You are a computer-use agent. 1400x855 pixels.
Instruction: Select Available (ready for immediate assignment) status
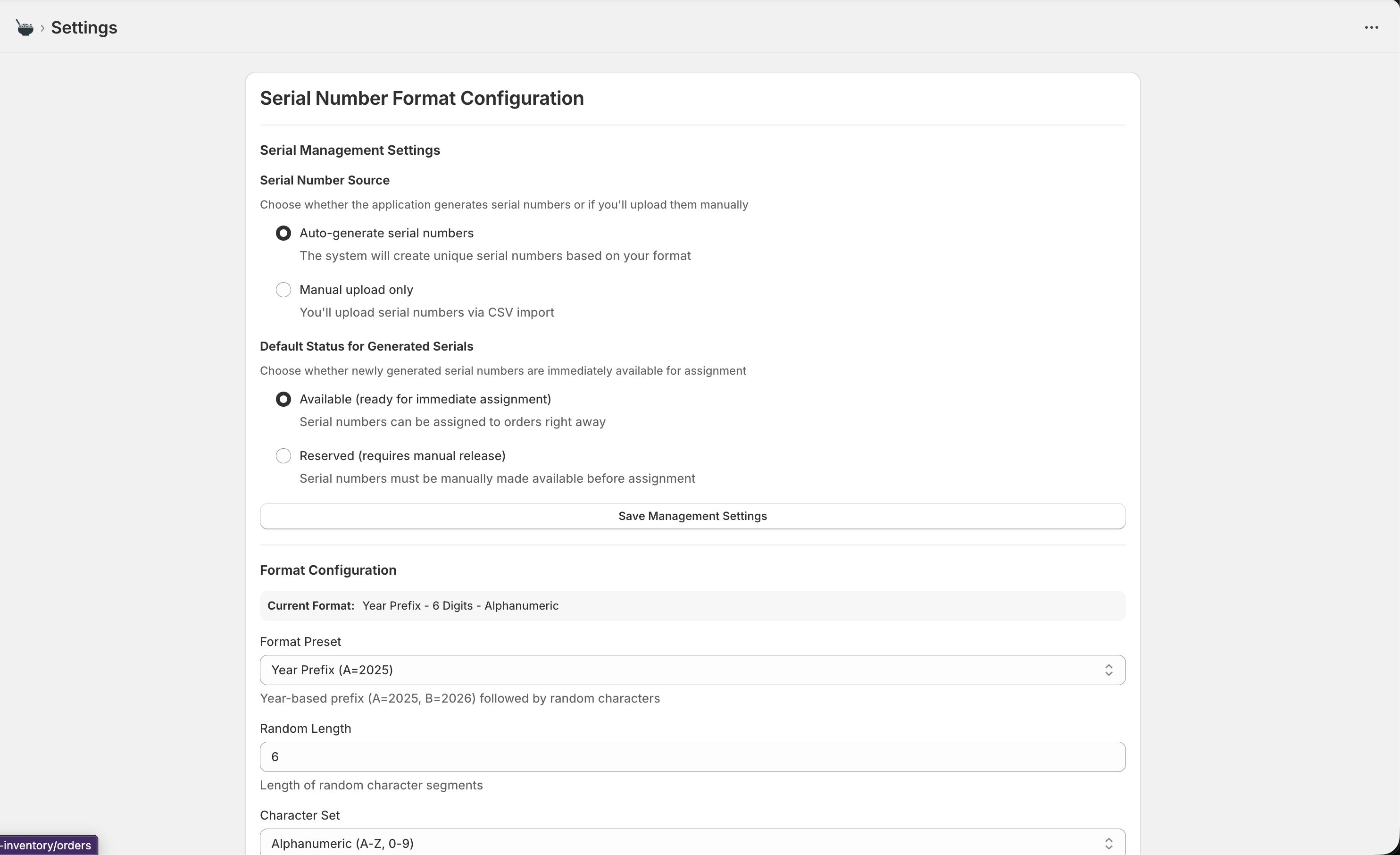point(283,399)
